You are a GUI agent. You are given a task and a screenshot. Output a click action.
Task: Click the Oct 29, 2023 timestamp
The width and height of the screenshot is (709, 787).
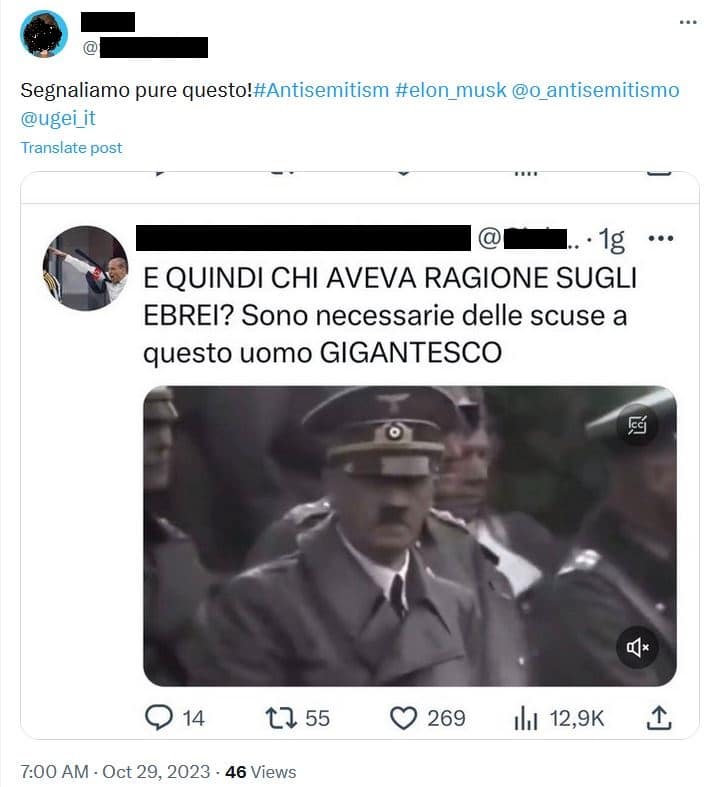click(156, 771)
